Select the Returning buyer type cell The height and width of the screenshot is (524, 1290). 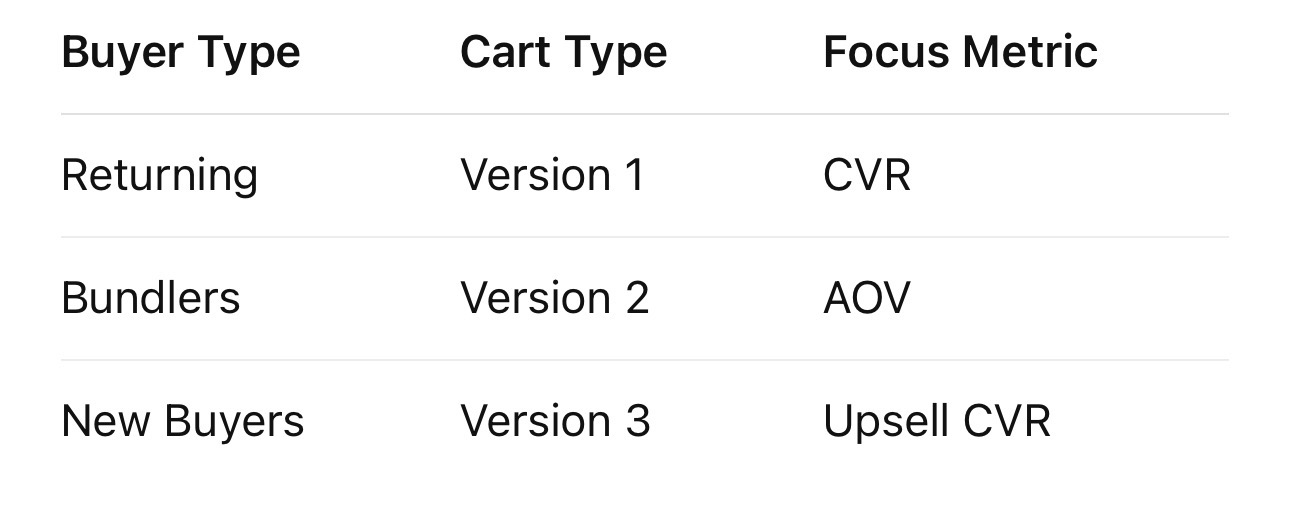[x=159, y=175]
